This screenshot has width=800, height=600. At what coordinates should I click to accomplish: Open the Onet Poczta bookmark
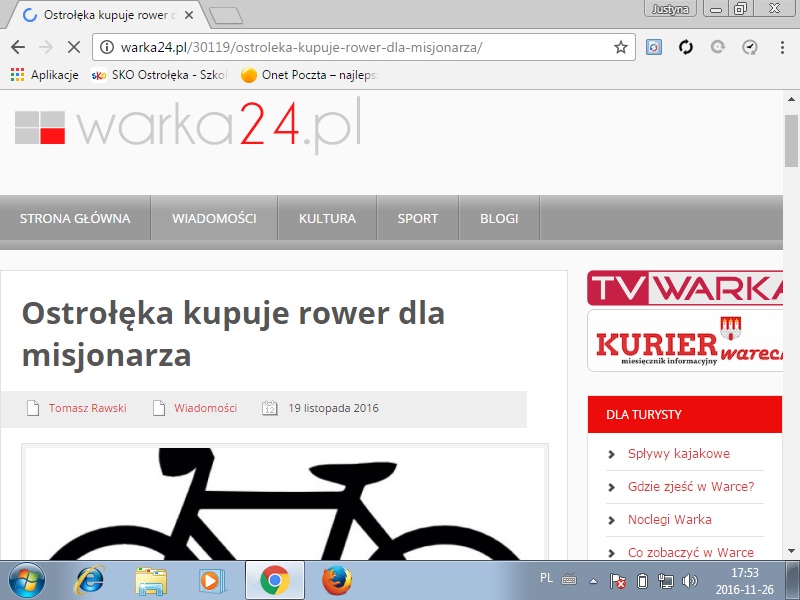click(309, 75)
